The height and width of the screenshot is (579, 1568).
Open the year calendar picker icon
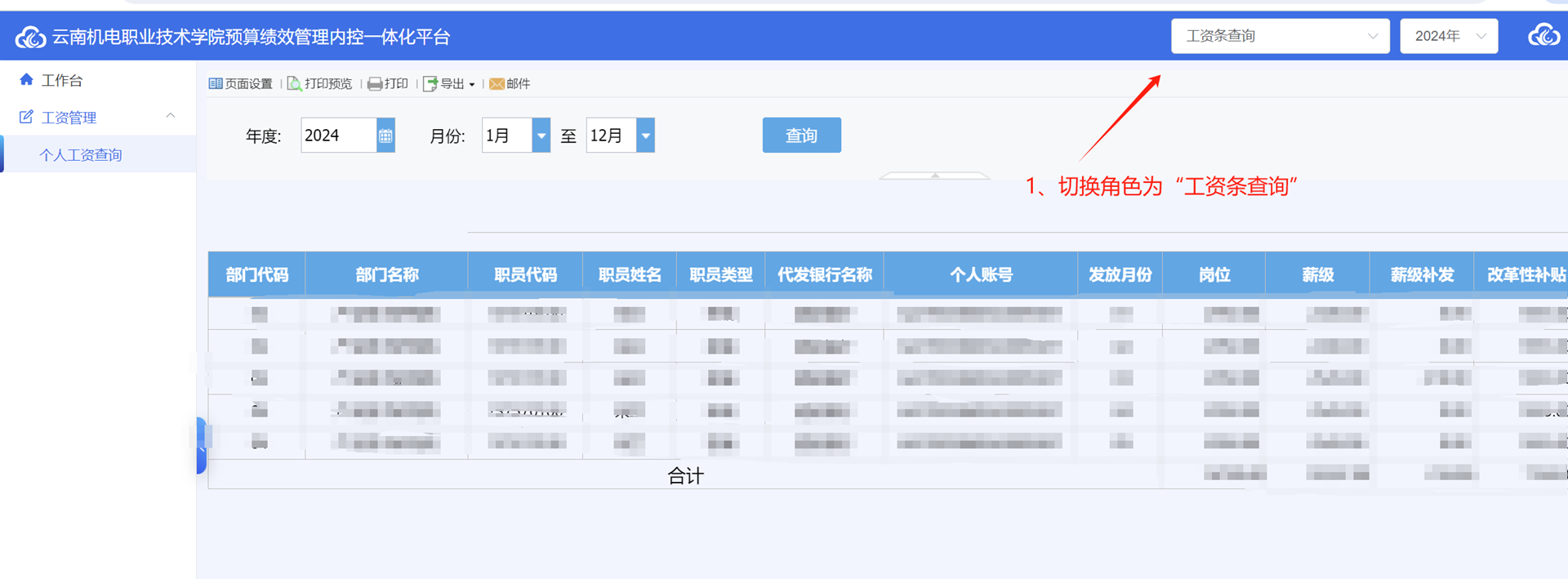(385, 136)
